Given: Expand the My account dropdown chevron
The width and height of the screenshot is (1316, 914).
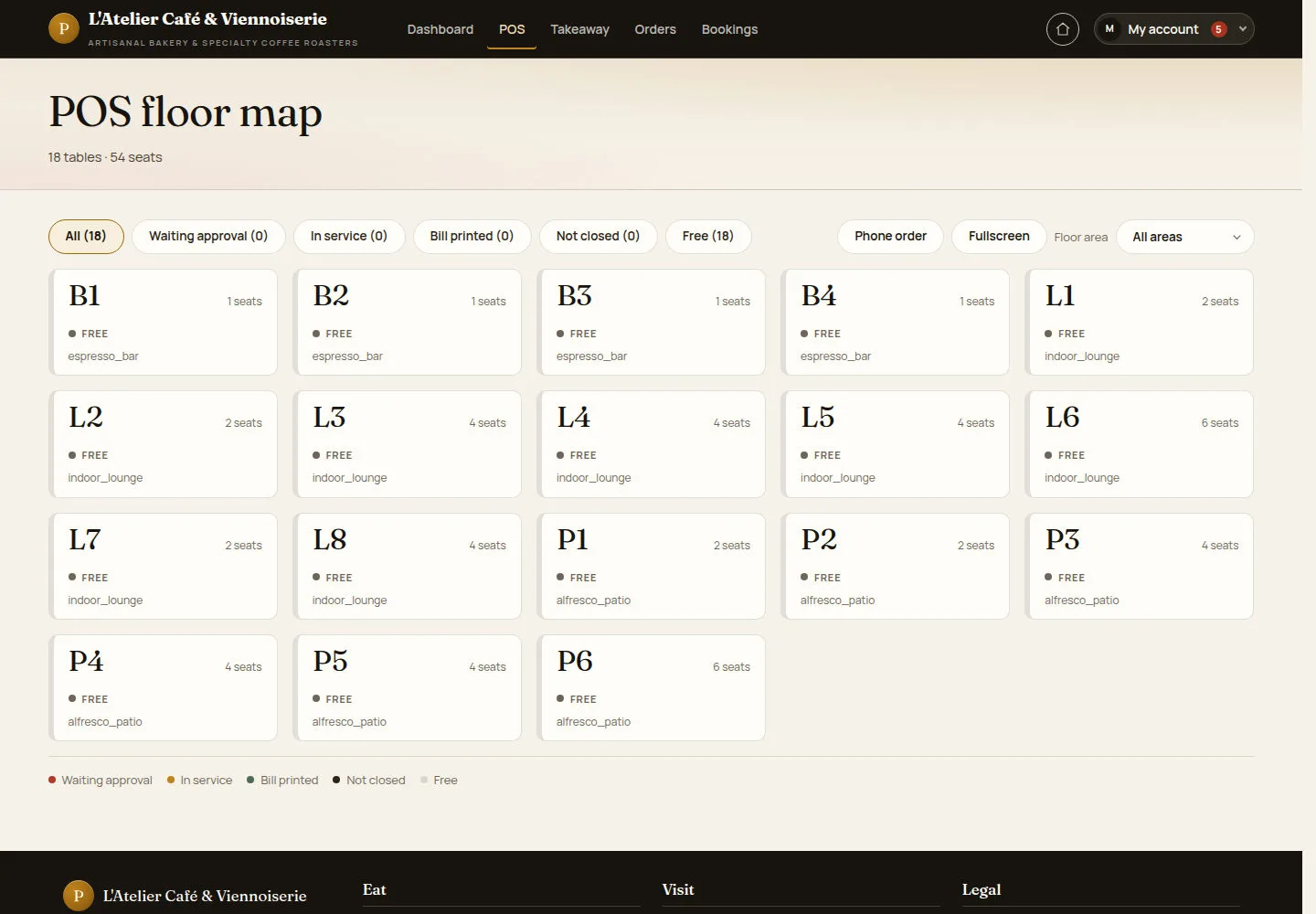Looking at the screenshot, I should (1243, 29).
